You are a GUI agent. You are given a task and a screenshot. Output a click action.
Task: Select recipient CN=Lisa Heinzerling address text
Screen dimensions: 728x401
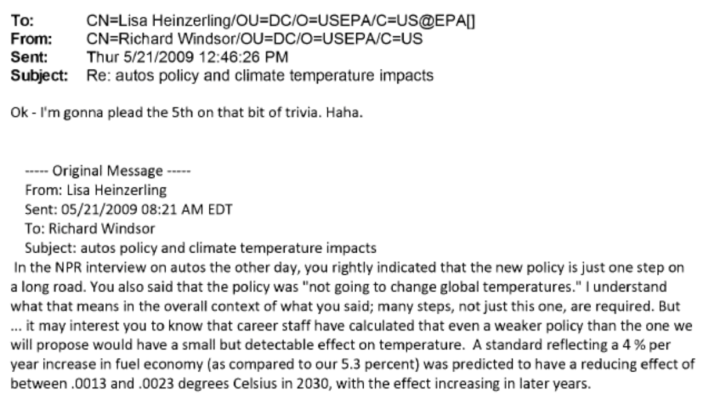(281, 20)
